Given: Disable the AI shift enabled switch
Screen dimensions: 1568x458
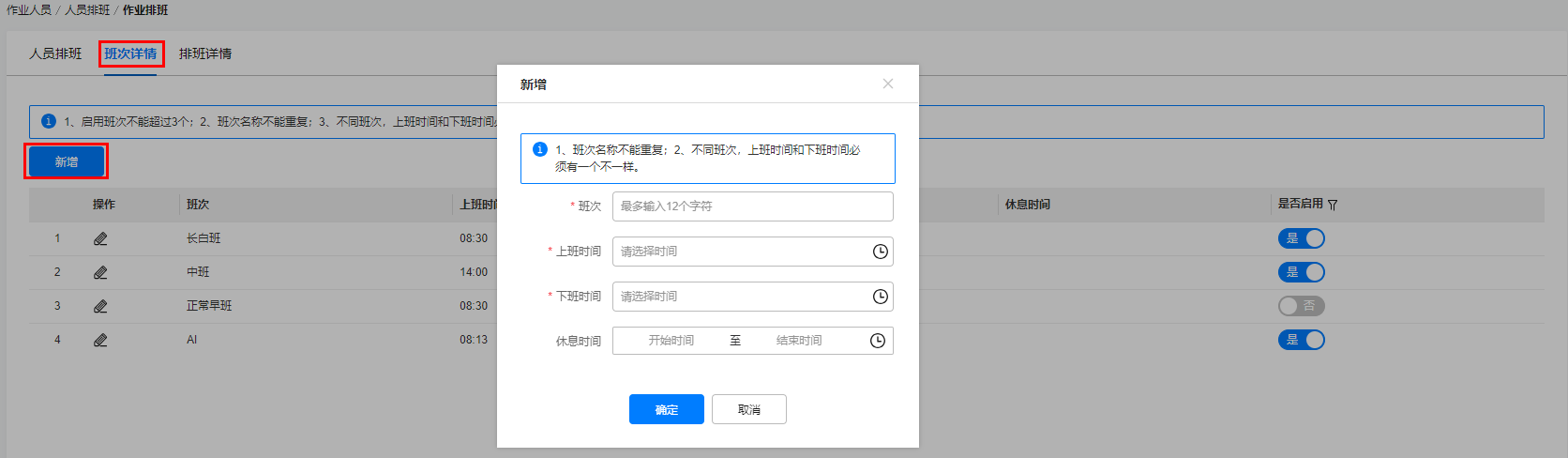Looking at the screenshot, I should pos(1302,340).
